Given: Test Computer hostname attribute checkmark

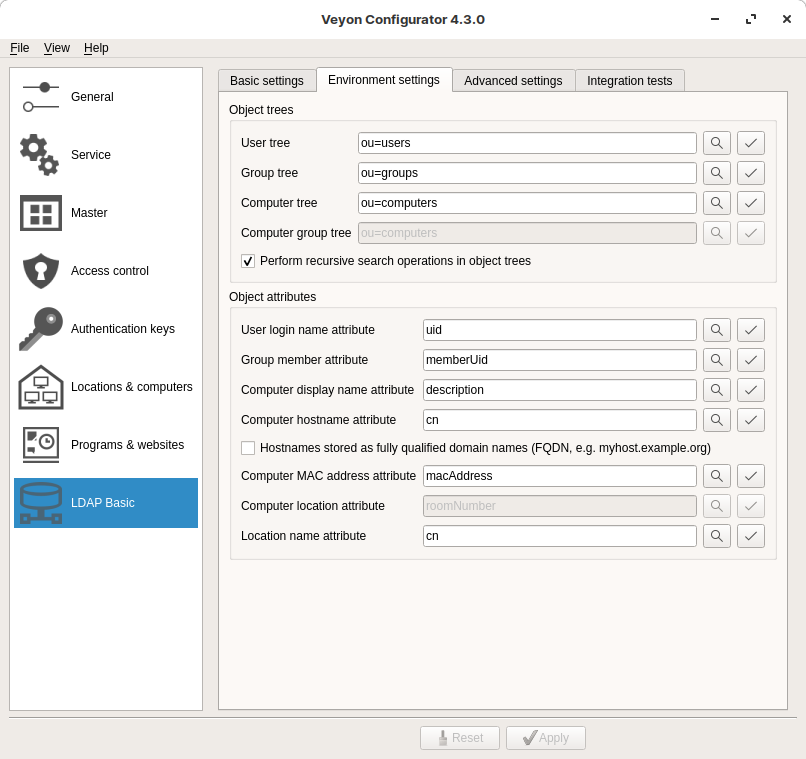Looking at the screenshot, I should 750,420.
